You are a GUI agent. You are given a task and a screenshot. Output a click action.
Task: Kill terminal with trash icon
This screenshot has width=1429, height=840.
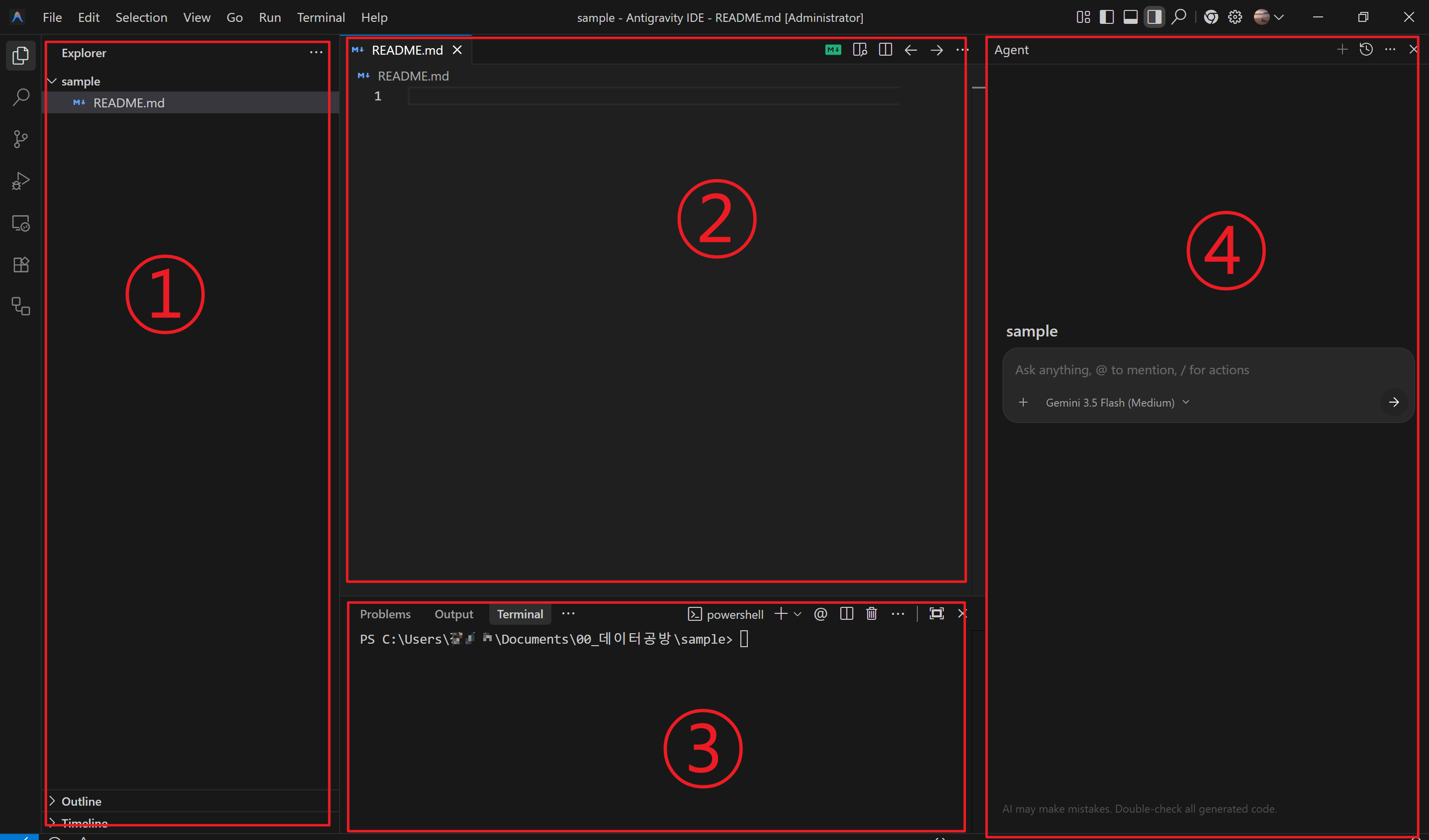[872, 614]
